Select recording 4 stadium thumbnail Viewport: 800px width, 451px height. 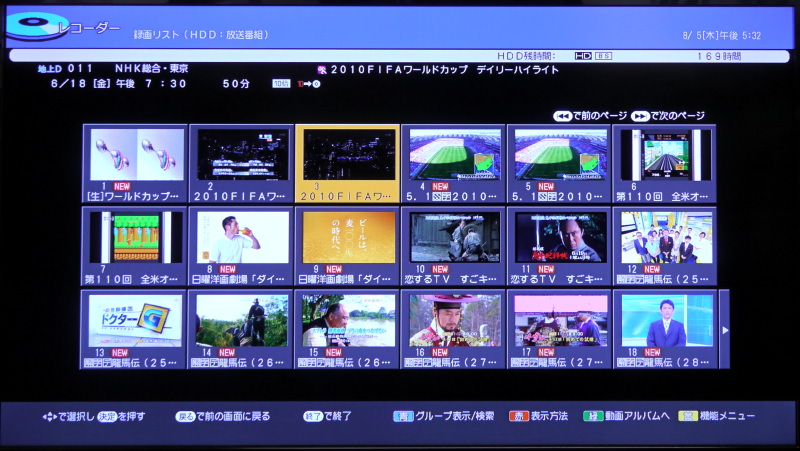tap(455, 154)
